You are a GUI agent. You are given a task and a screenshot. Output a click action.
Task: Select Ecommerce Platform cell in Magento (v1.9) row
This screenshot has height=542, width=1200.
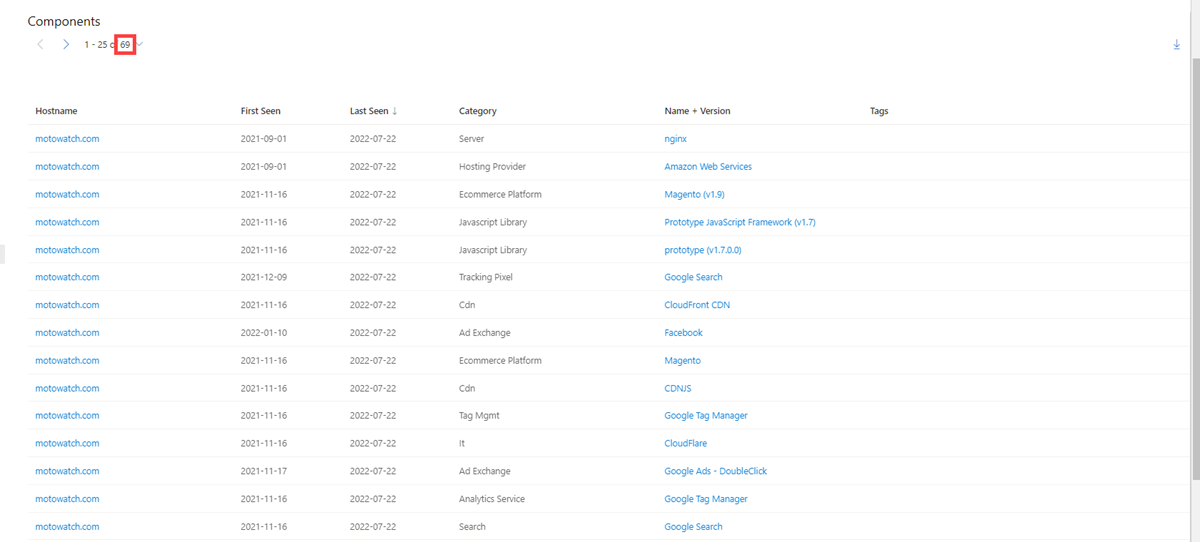pyautogui.click(x=500, y=194)
